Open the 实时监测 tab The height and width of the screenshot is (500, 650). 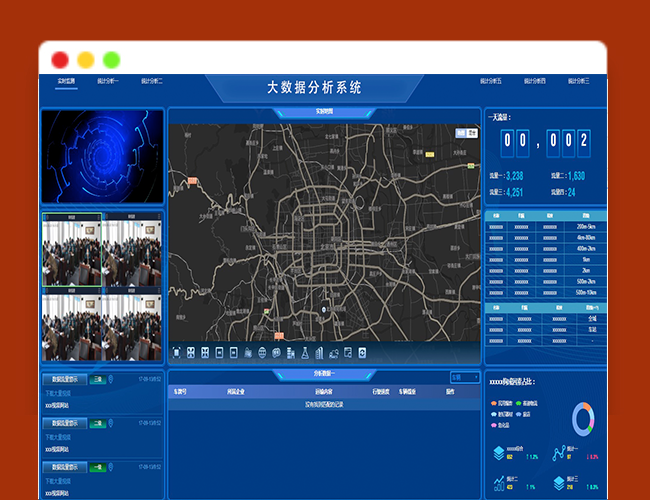pos(66,80)
